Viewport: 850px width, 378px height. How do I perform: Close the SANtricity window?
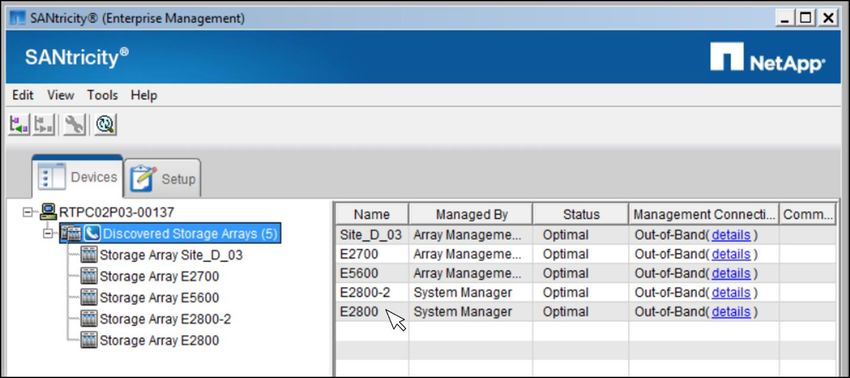click(828, 18)
